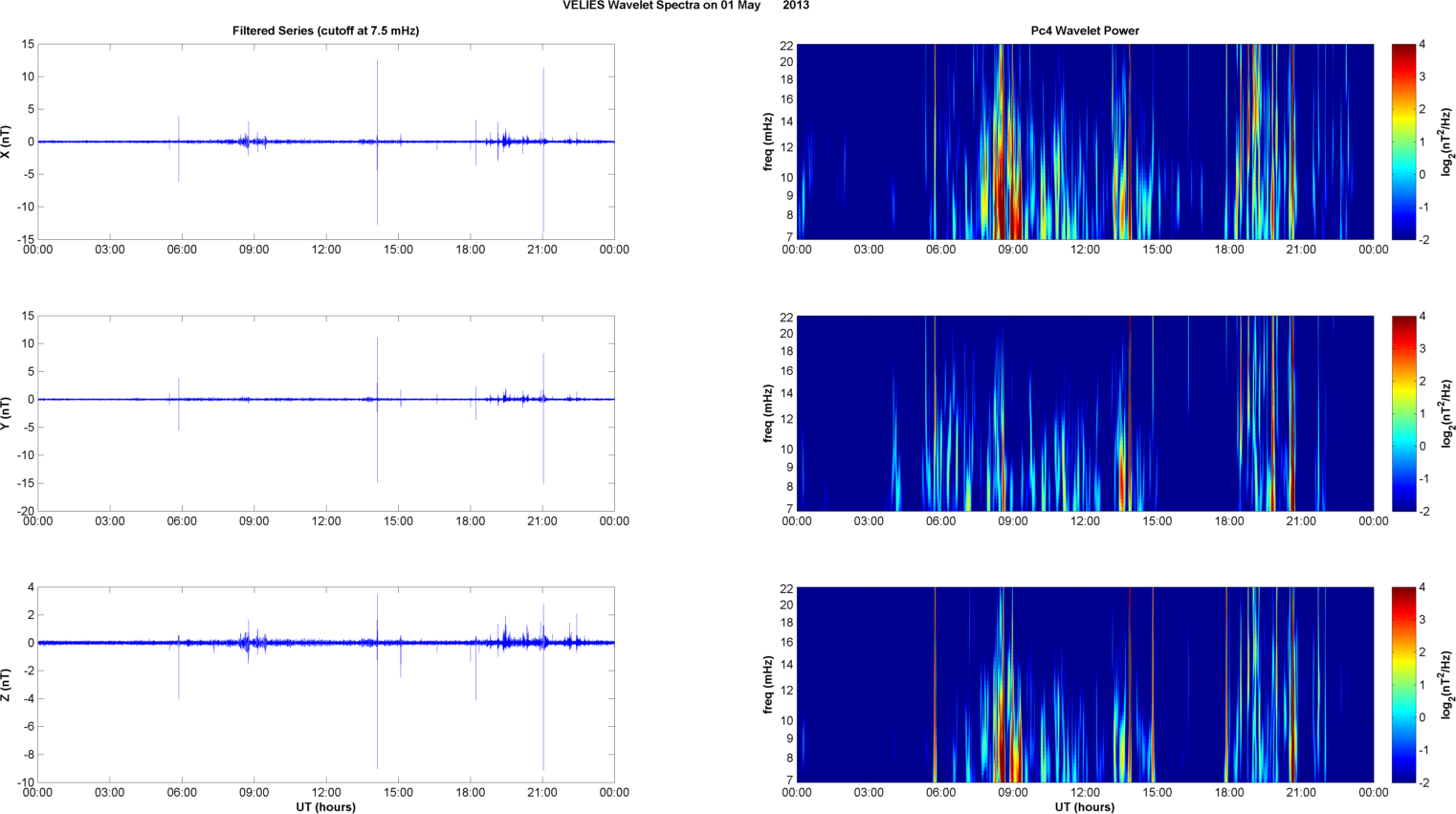
Task: Click the red 09:00 power band in top spectrogram
Action: (x=1003, y=191)
